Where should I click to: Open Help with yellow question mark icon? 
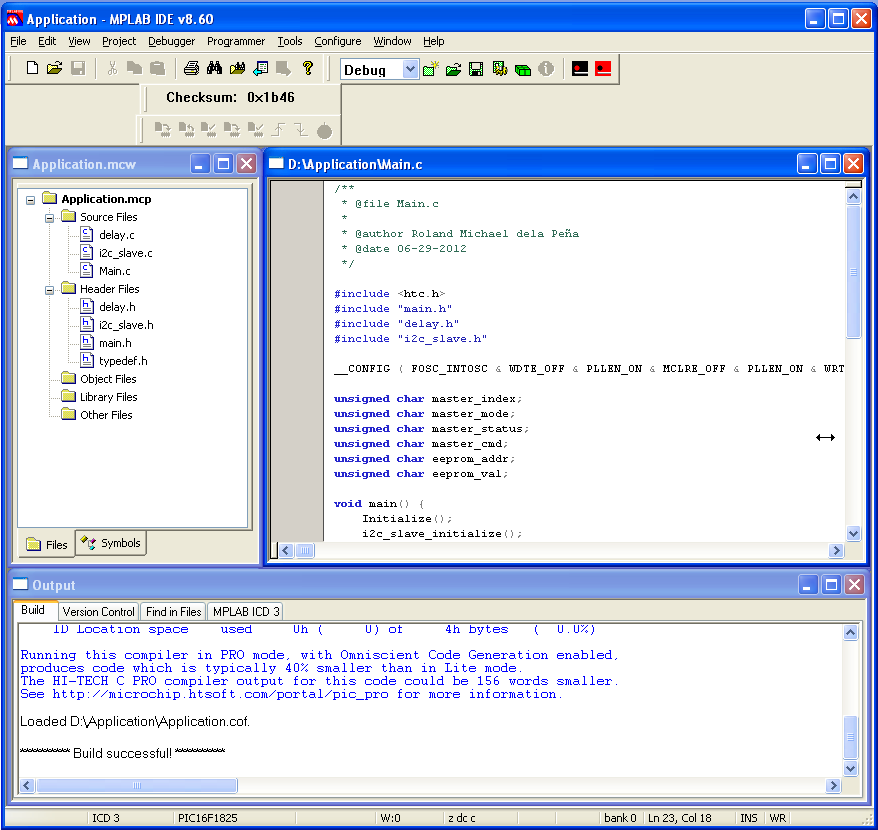click(x=307, y=68)
